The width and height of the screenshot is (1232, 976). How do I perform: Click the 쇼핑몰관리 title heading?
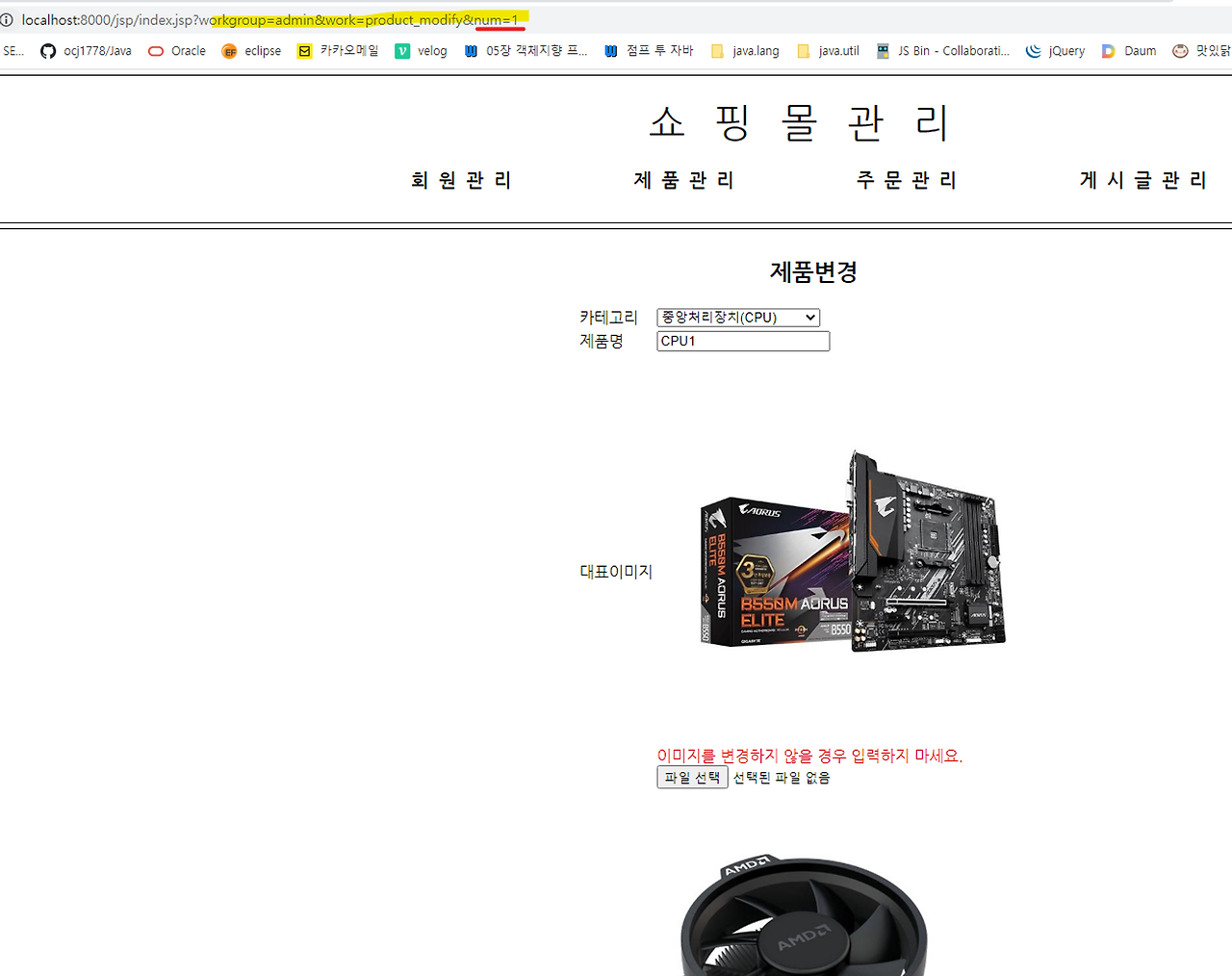click(x=799, y=122)
